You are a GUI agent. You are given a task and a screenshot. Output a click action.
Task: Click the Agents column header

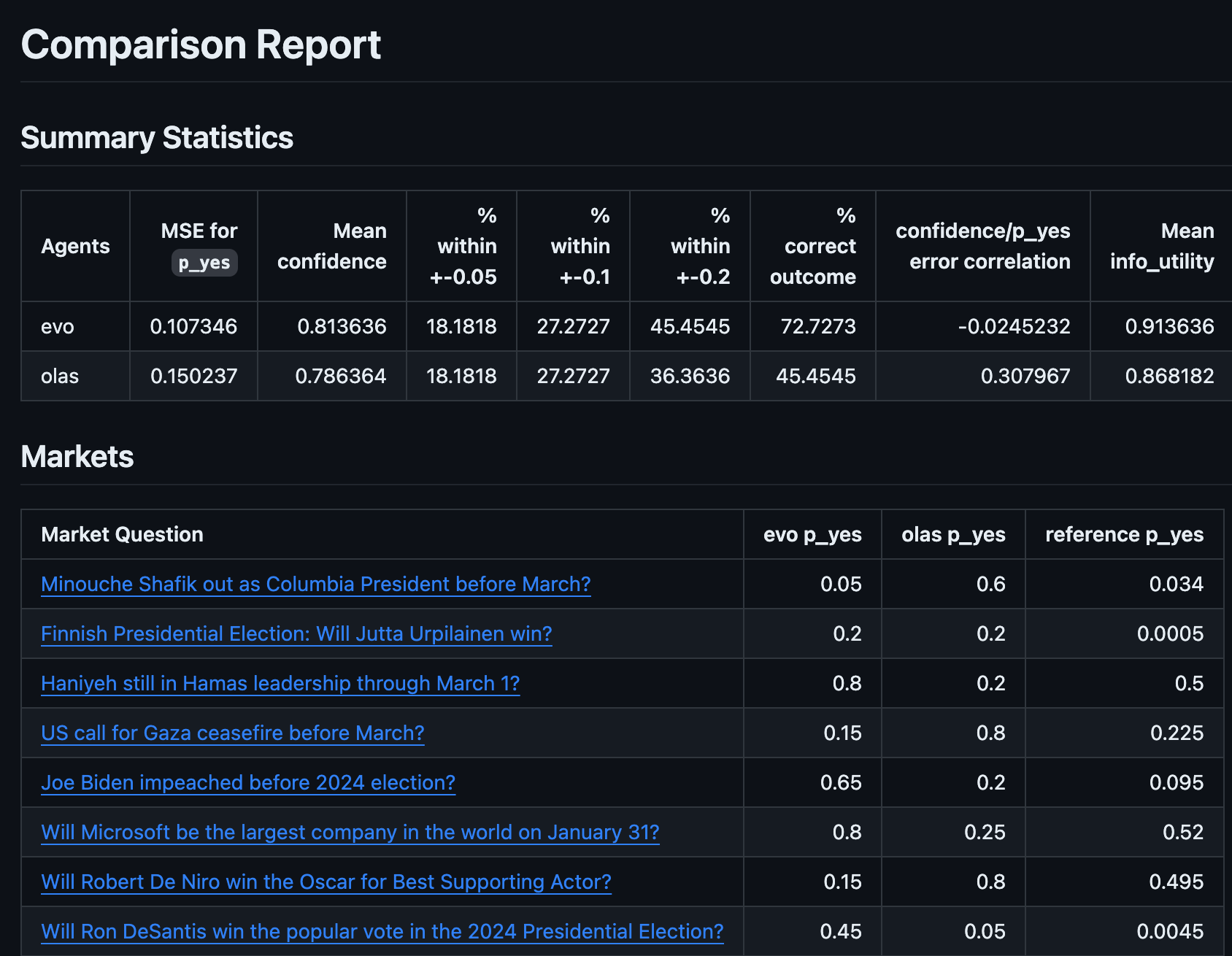click(75, 246)
